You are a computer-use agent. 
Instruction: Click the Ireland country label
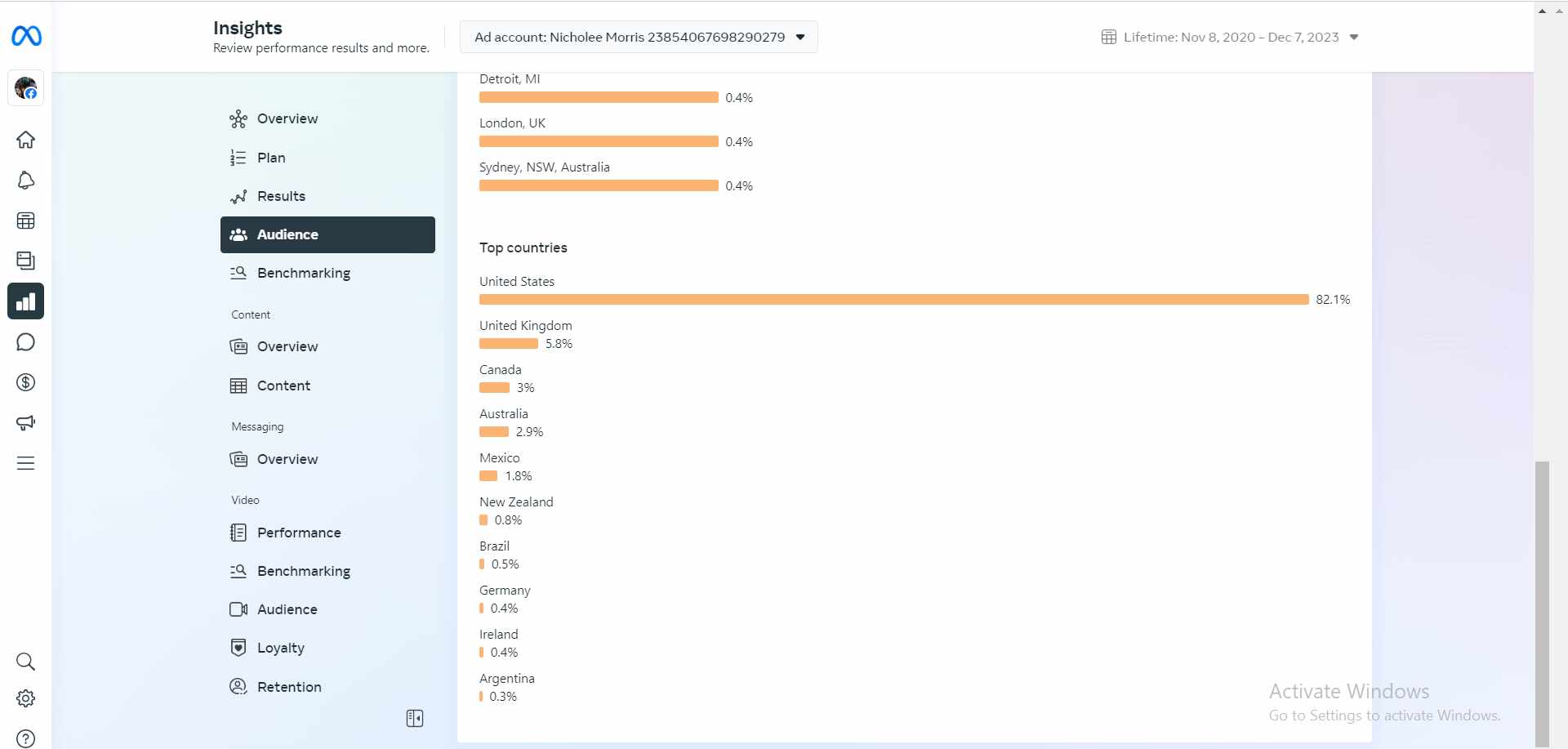tap(498, 635)
